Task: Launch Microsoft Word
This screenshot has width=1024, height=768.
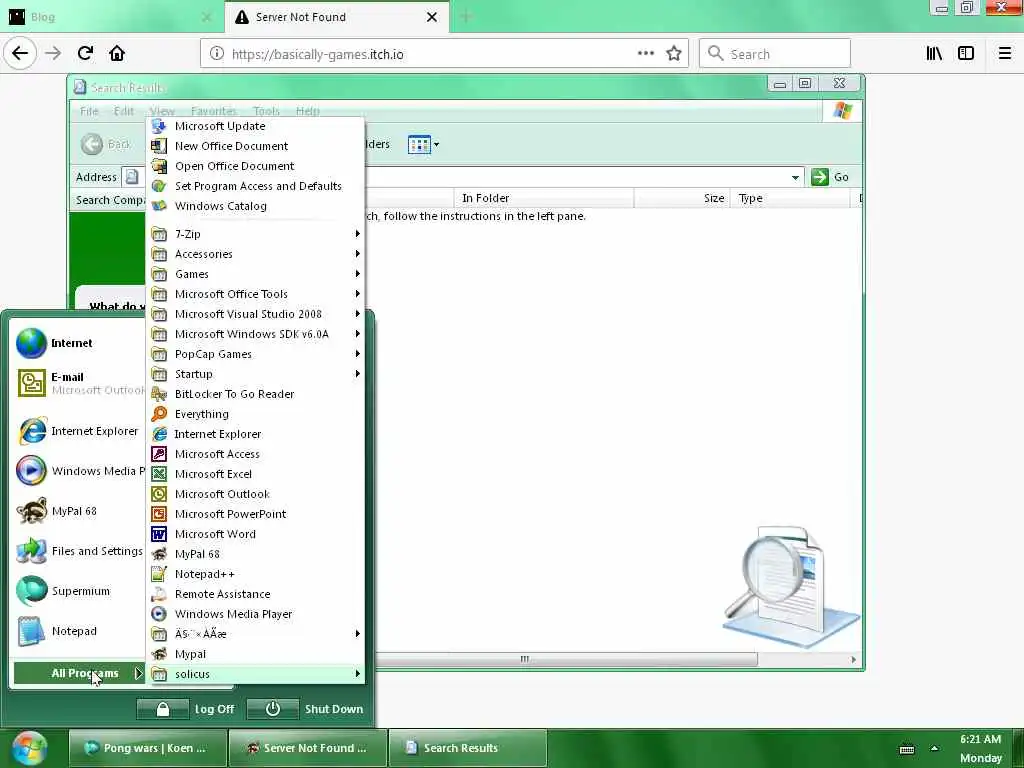Action: tap(255, 534)
